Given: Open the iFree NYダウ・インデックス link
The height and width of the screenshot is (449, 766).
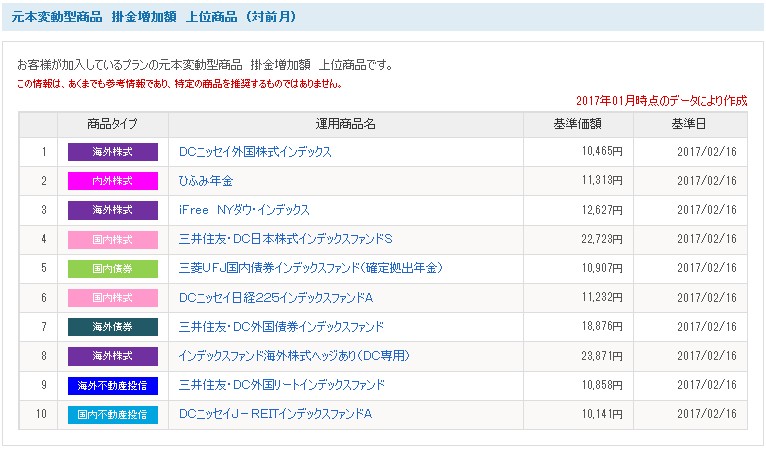Looking at the screenshot, I should (244, 210).
